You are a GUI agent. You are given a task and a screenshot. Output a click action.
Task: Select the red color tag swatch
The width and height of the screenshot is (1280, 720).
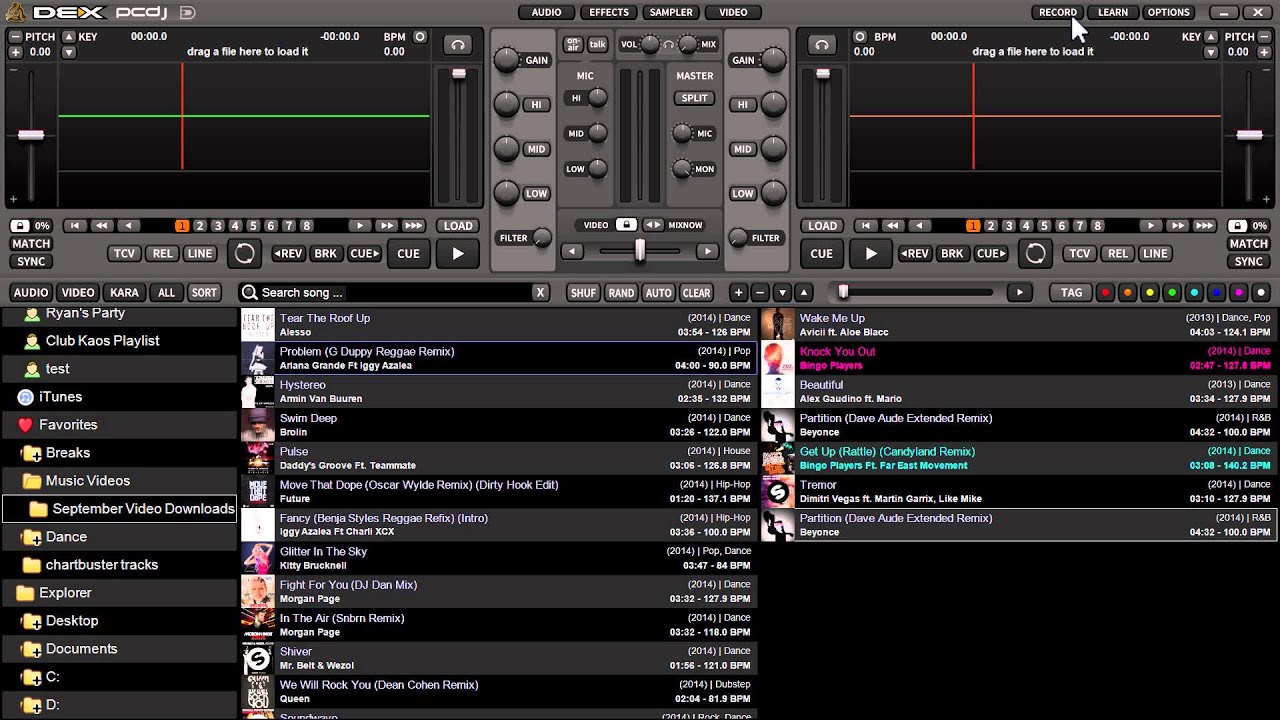(1105, 293)
